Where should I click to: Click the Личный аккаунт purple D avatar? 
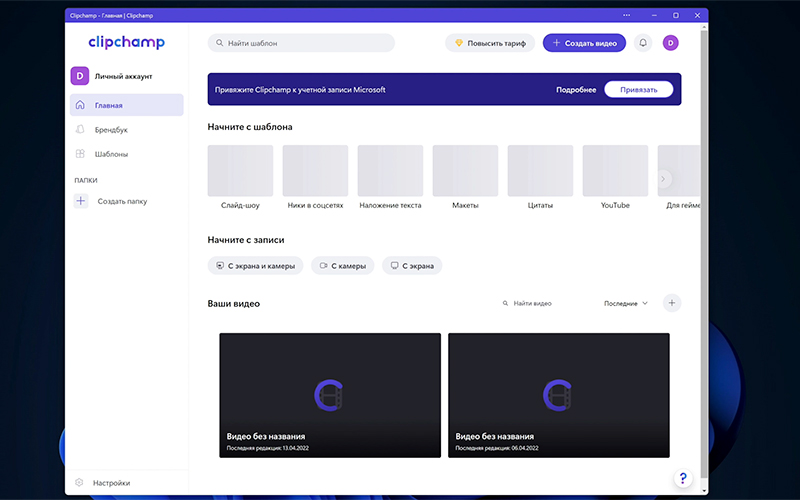click(x=80, y=76)
